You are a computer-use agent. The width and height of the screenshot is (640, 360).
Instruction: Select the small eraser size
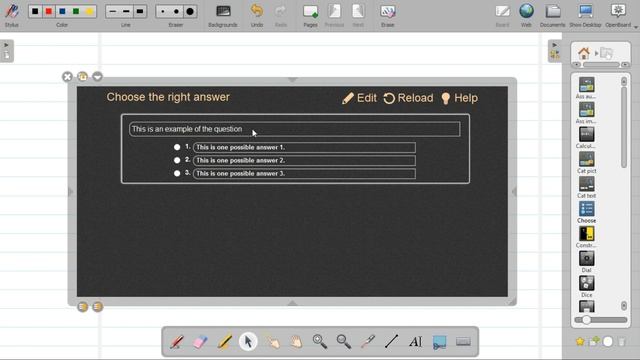(163, 11)
